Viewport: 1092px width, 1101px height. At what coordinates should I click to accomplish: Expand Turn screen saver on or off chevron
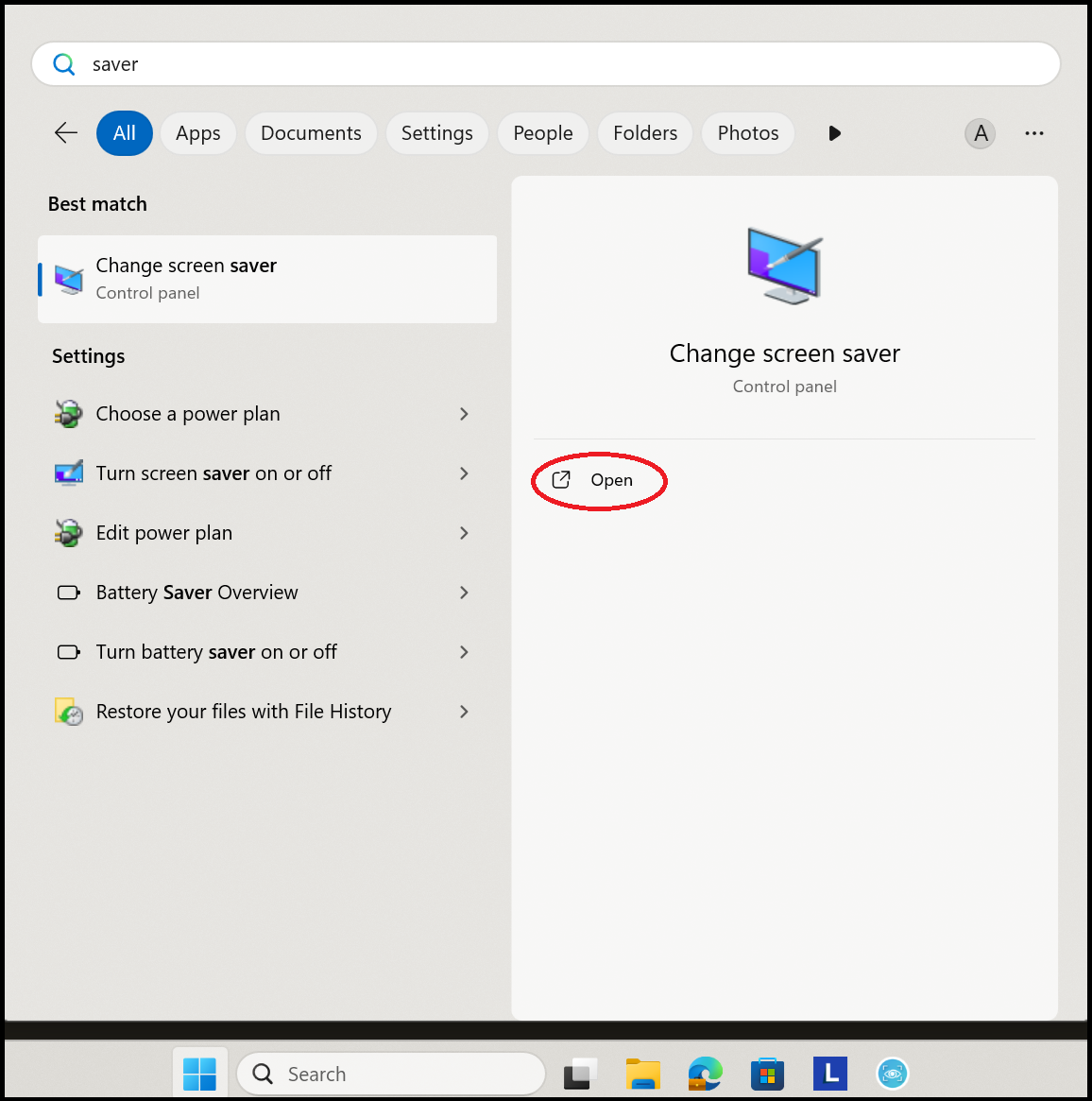pos(464,473)
